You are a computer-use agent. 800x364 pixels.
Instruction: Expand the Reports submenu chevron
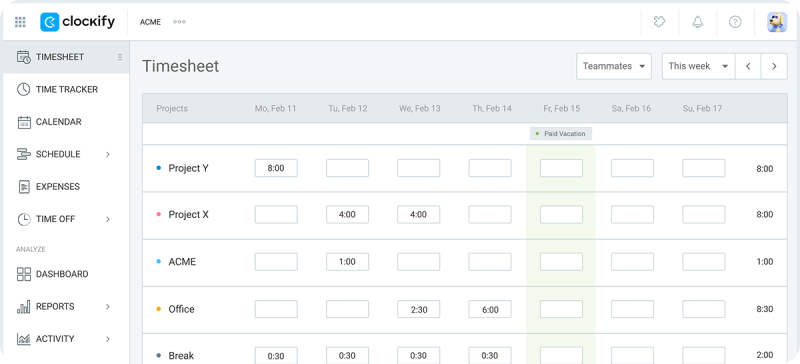click(x=108, y=307)
